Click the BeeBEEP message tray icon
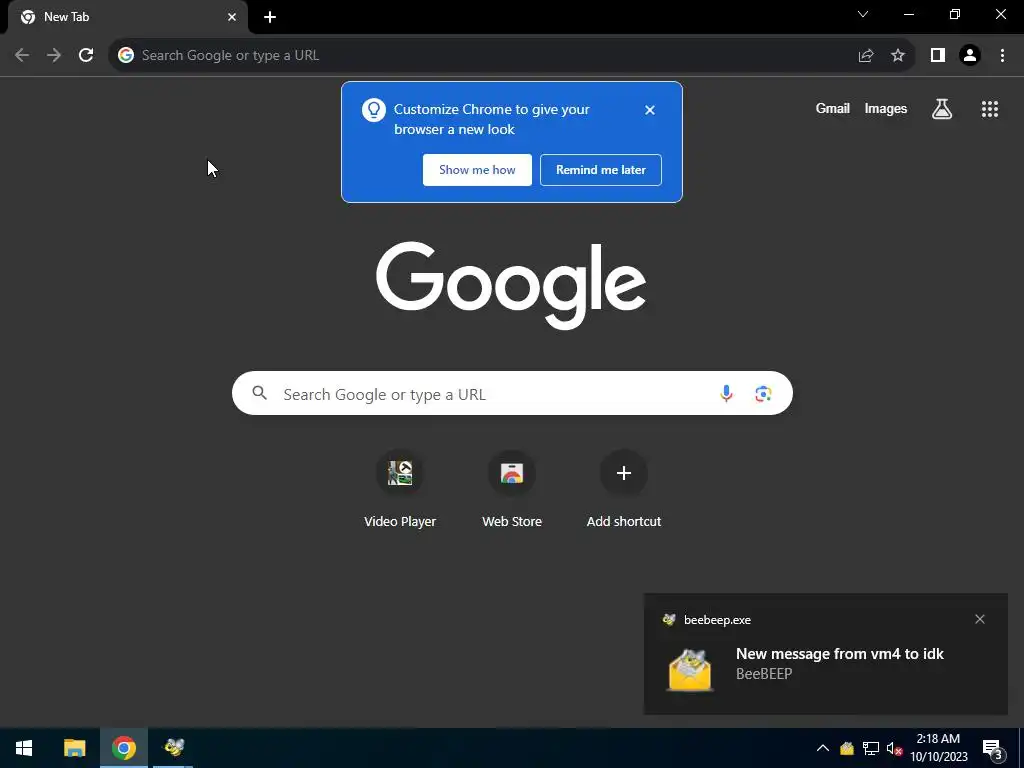 pyautogui.click(x=847, y=748)
